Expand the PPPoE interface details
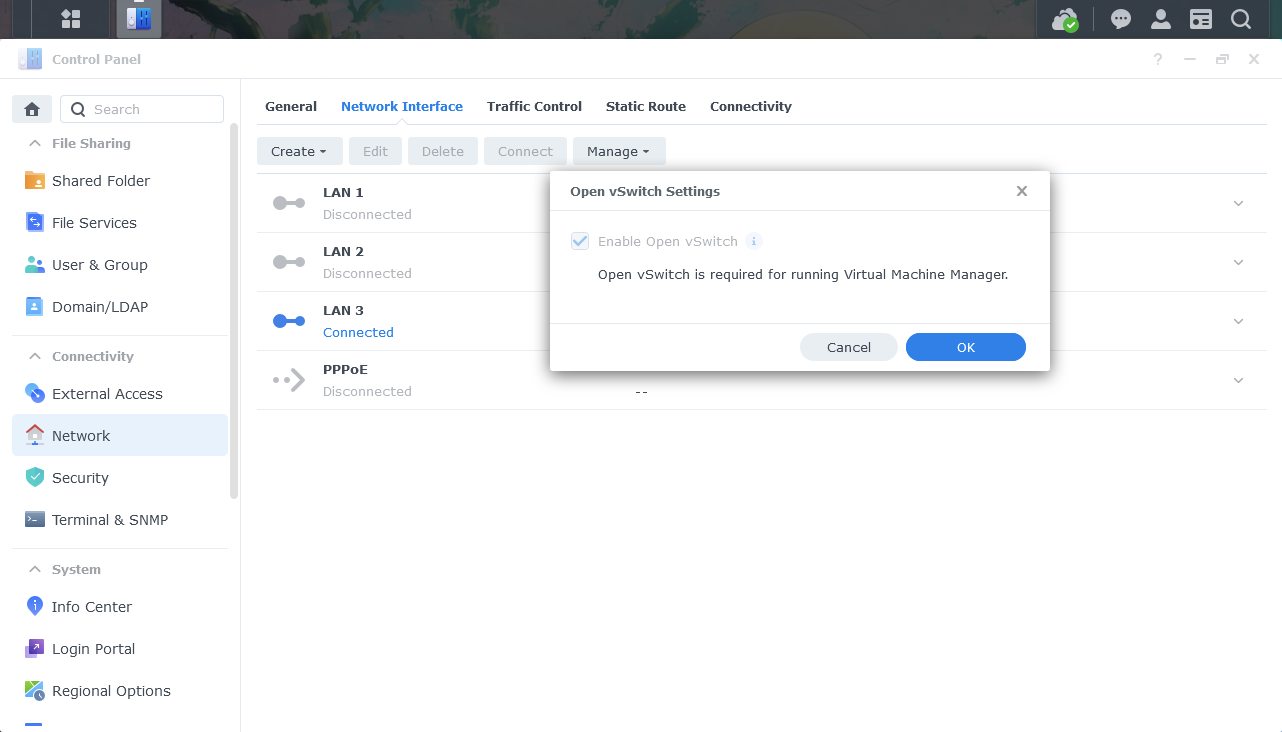 tap(1238, 380)
